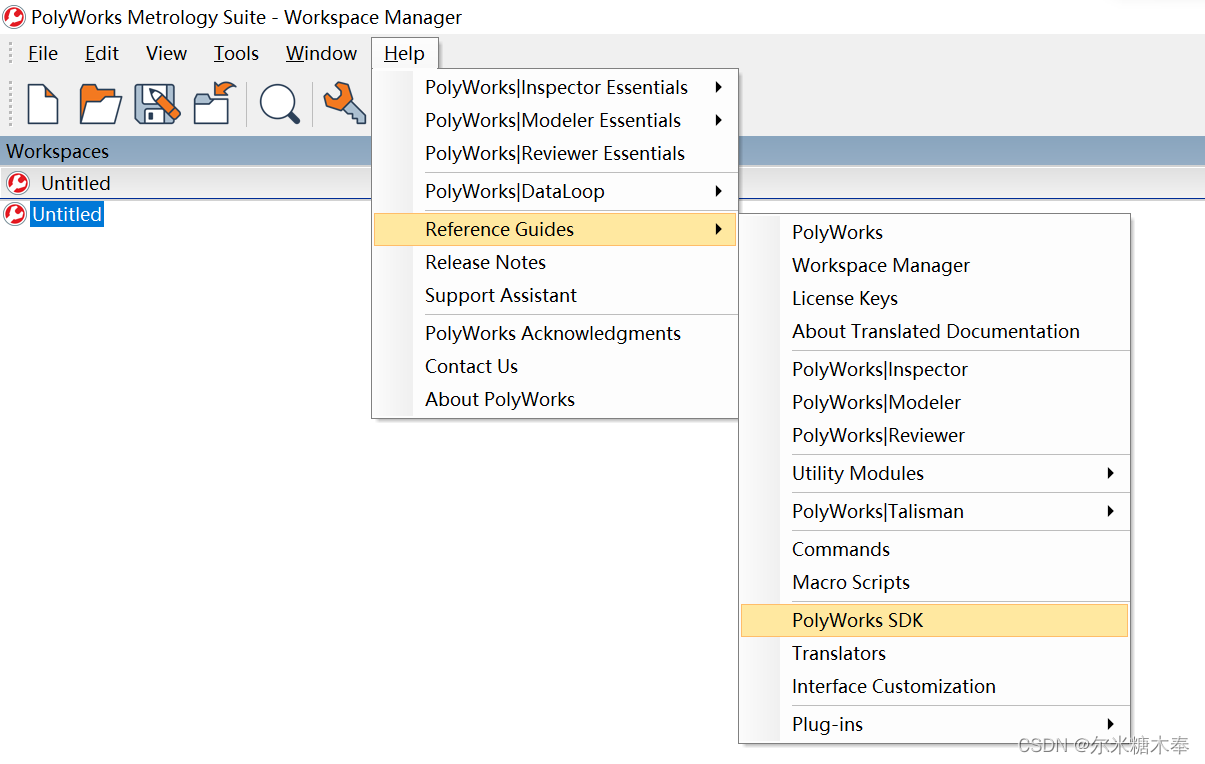1205x764 pixels.
Task: Open Macro Scripts guide
Action: coord(934,583)
